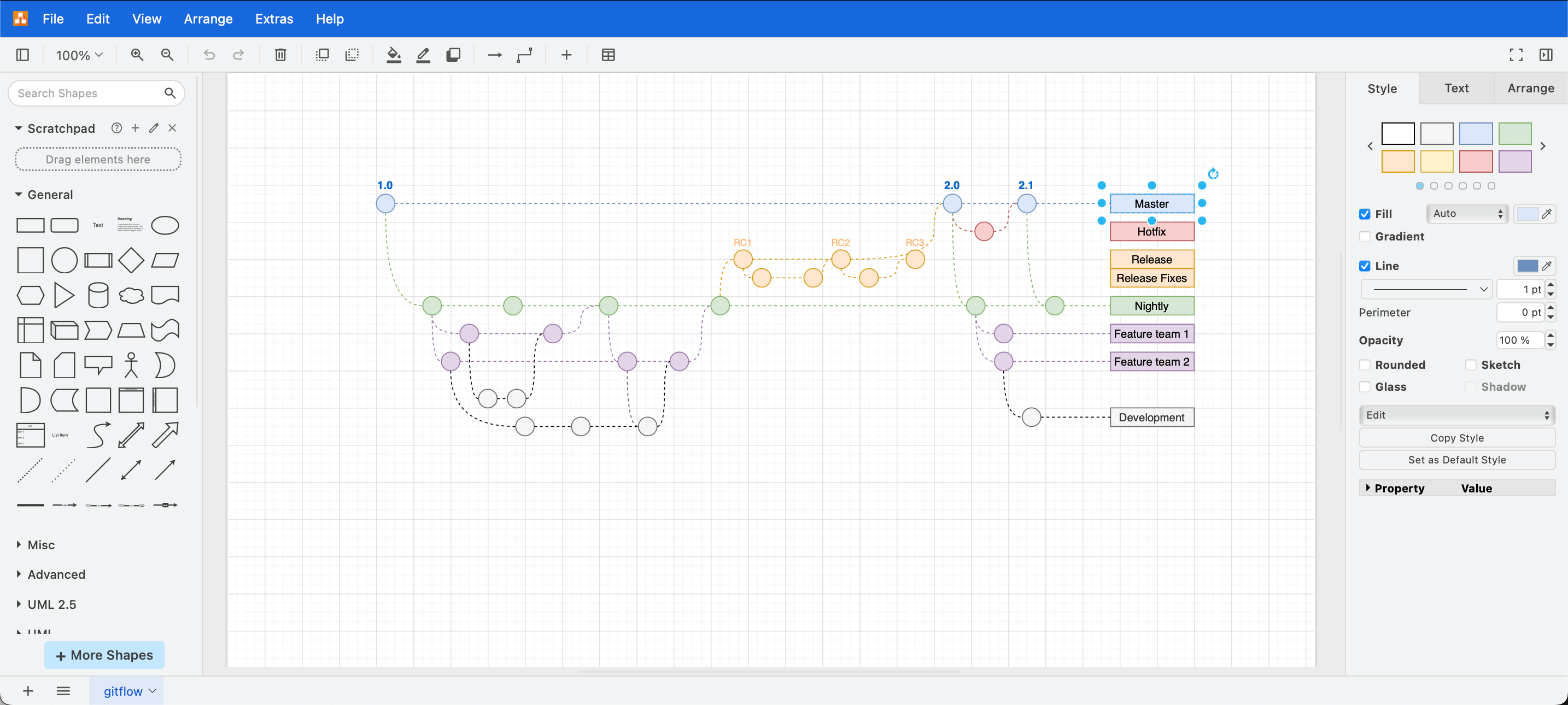1568x705 pixels.
Task: Select the Undo icon in the toolbar
Action: [209, 55]
